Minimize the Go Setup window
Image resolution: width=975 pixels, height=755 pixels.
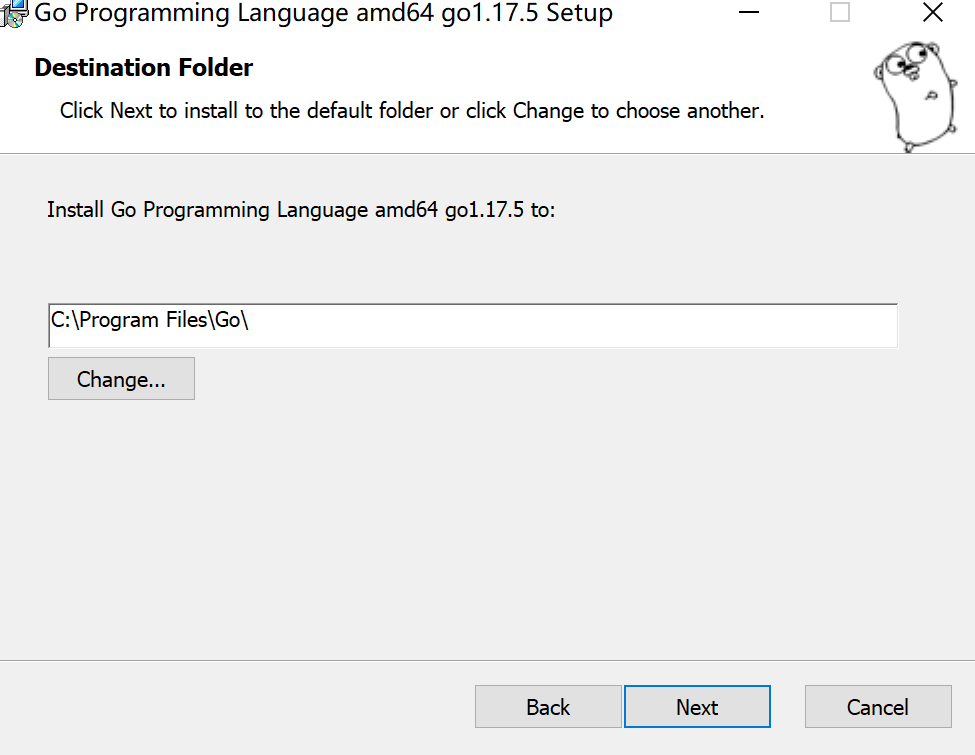[749, 13]
